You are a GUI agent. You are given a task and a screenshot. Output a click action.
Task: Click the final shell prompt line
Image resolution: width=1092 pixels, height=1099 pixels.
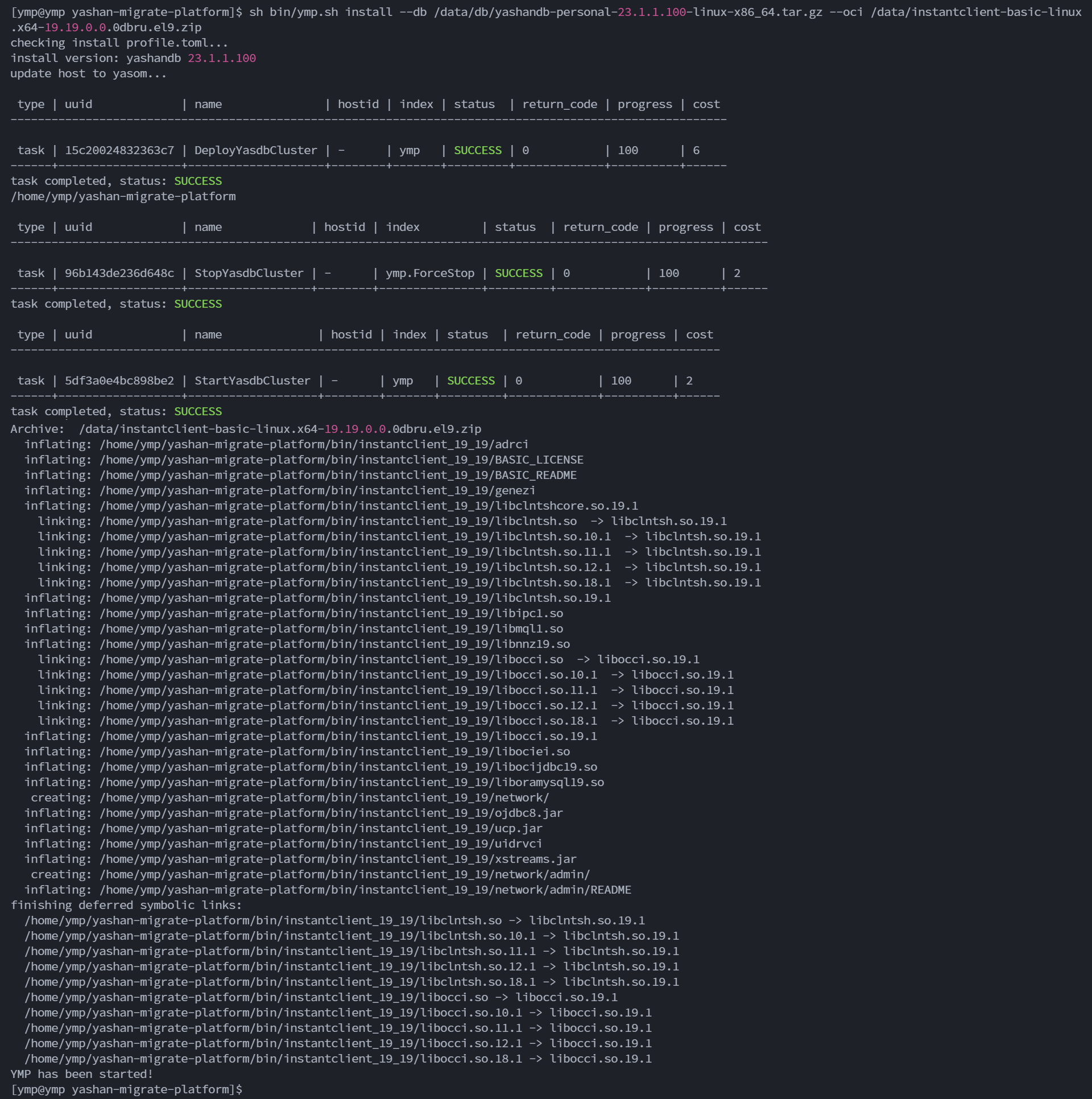tap(126, 1089)
